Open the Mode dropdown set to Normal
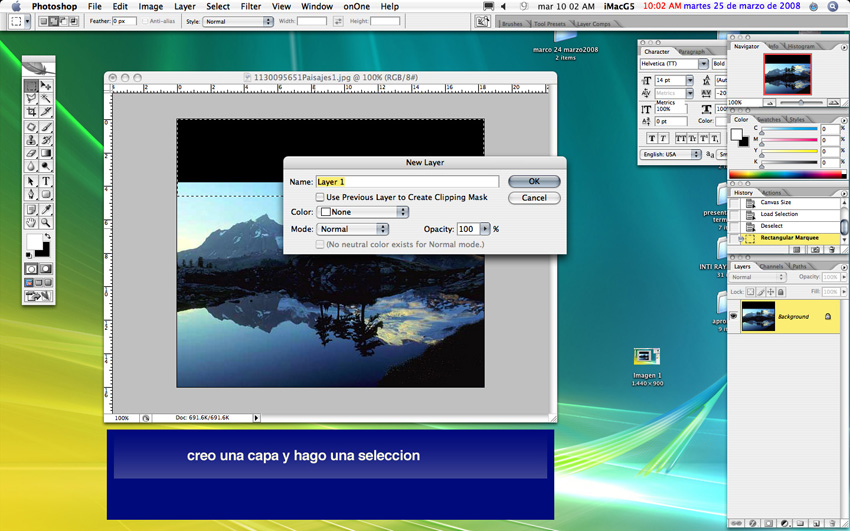Image resolution: width=850 pixels, height=531 pixels. (353, 229)
